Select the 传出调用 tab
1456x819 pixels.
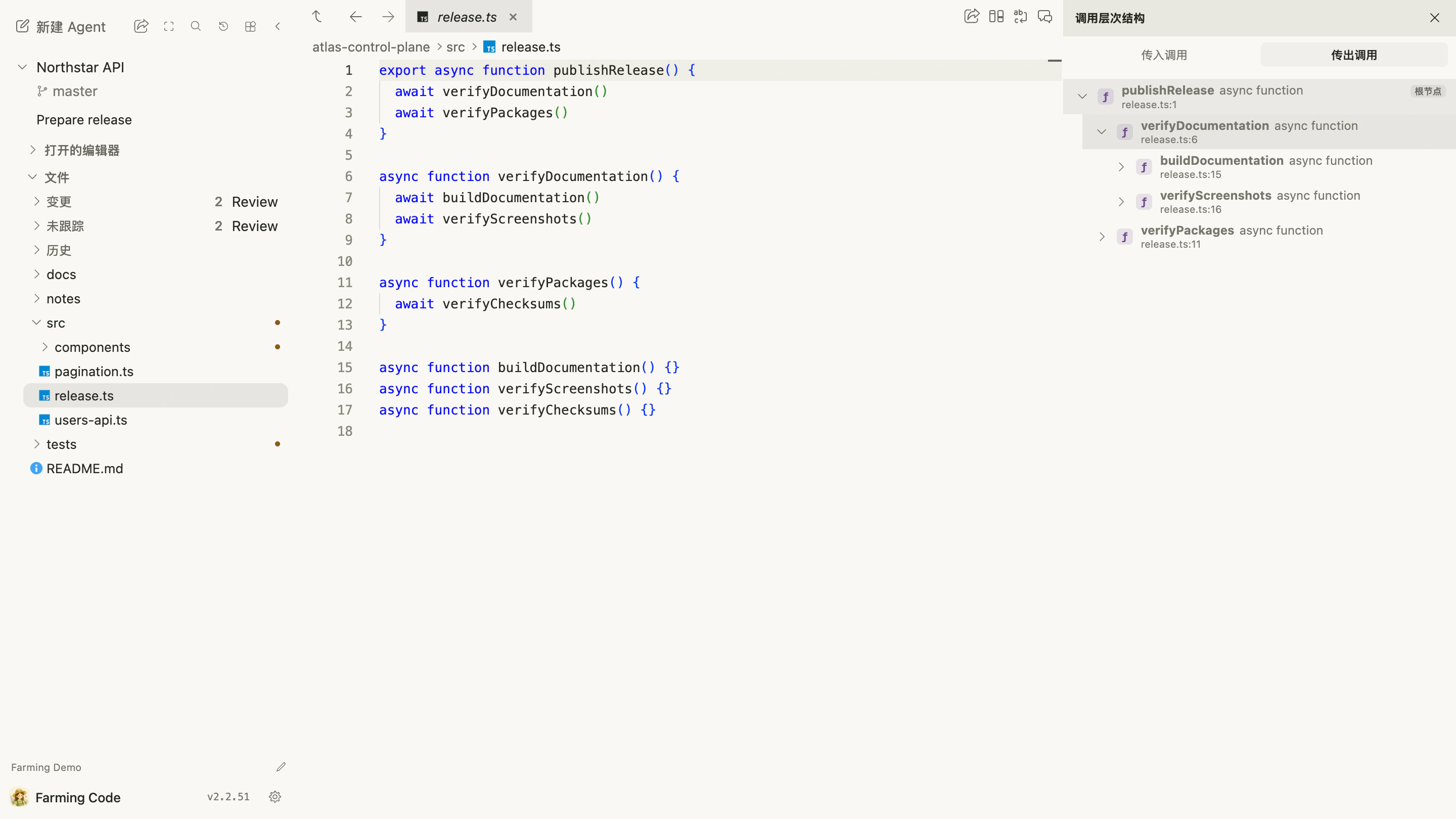(1354, 55)
